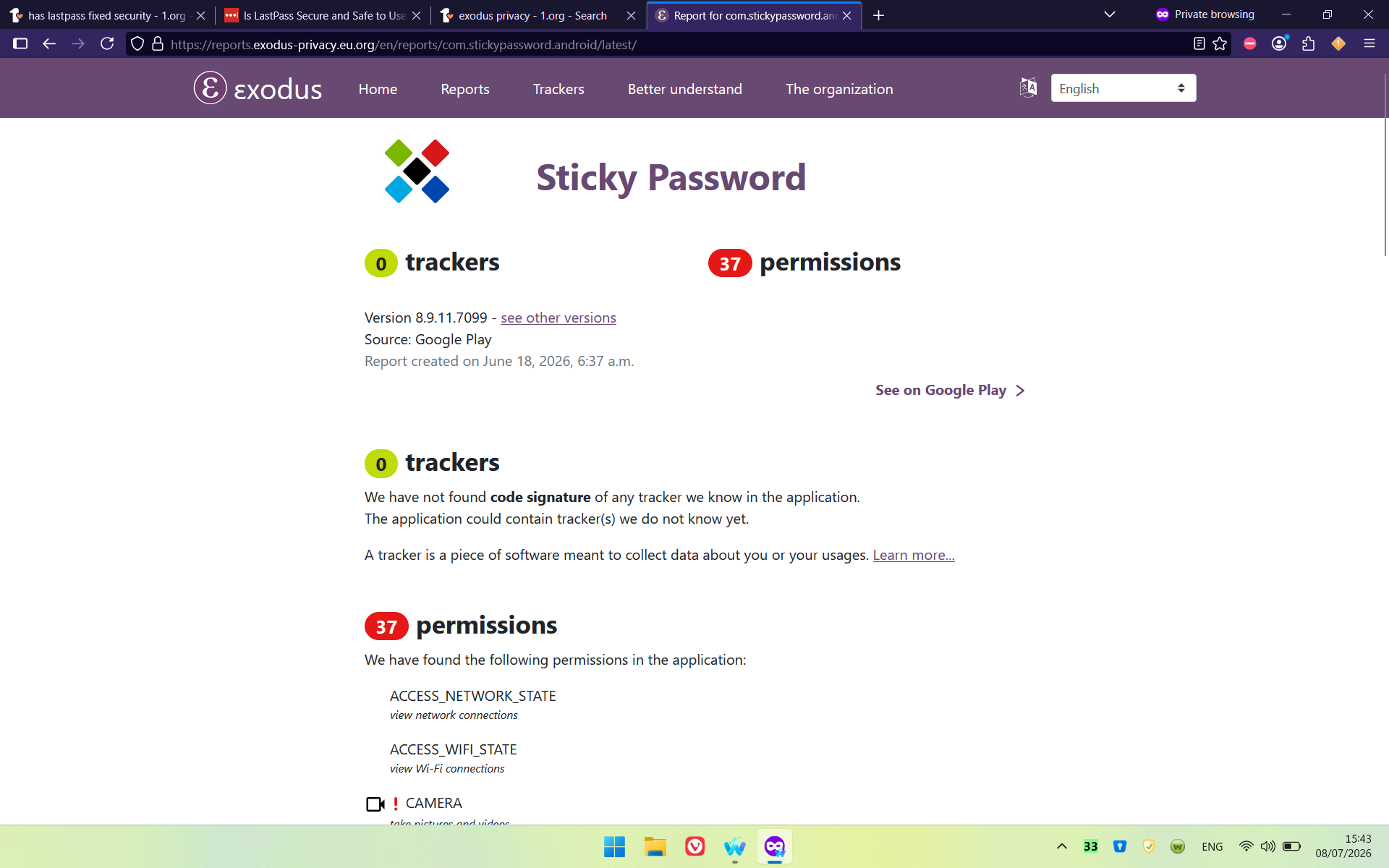1389x868 pixels.
Task: Click the 'Version 8.9.11.7099' text
Action: [x=426, y=318]
